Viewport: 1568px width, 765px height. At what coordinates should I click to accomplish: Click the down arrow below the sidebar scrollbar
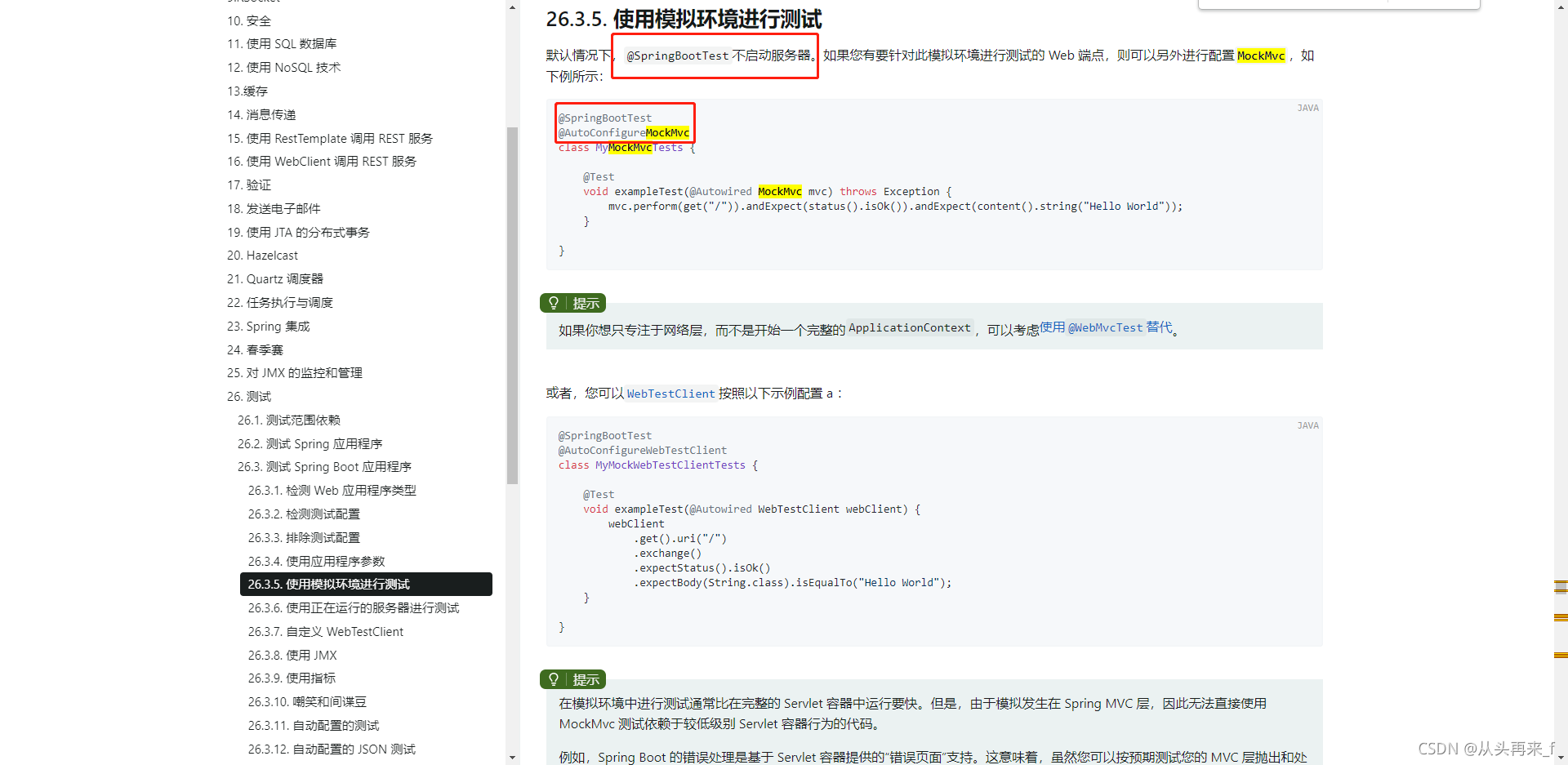pyautogui.click(x=512, y=758)
